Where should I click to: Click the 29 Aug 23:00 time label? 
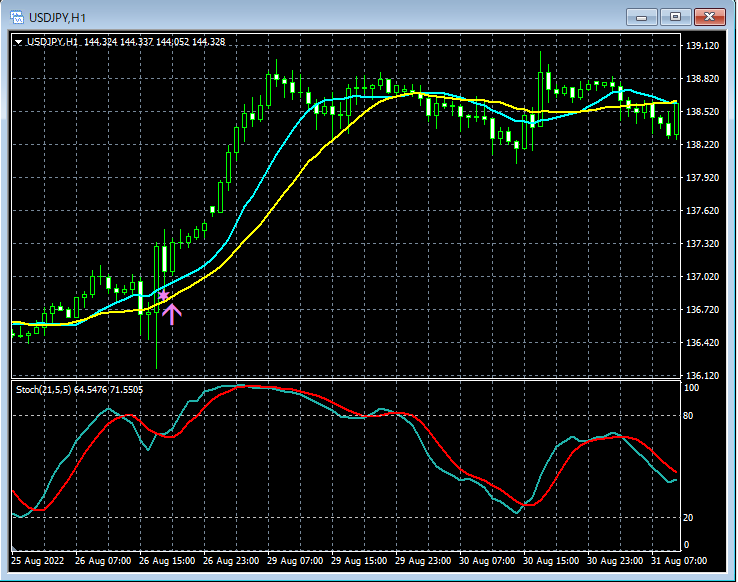click(x=423, y=560)
